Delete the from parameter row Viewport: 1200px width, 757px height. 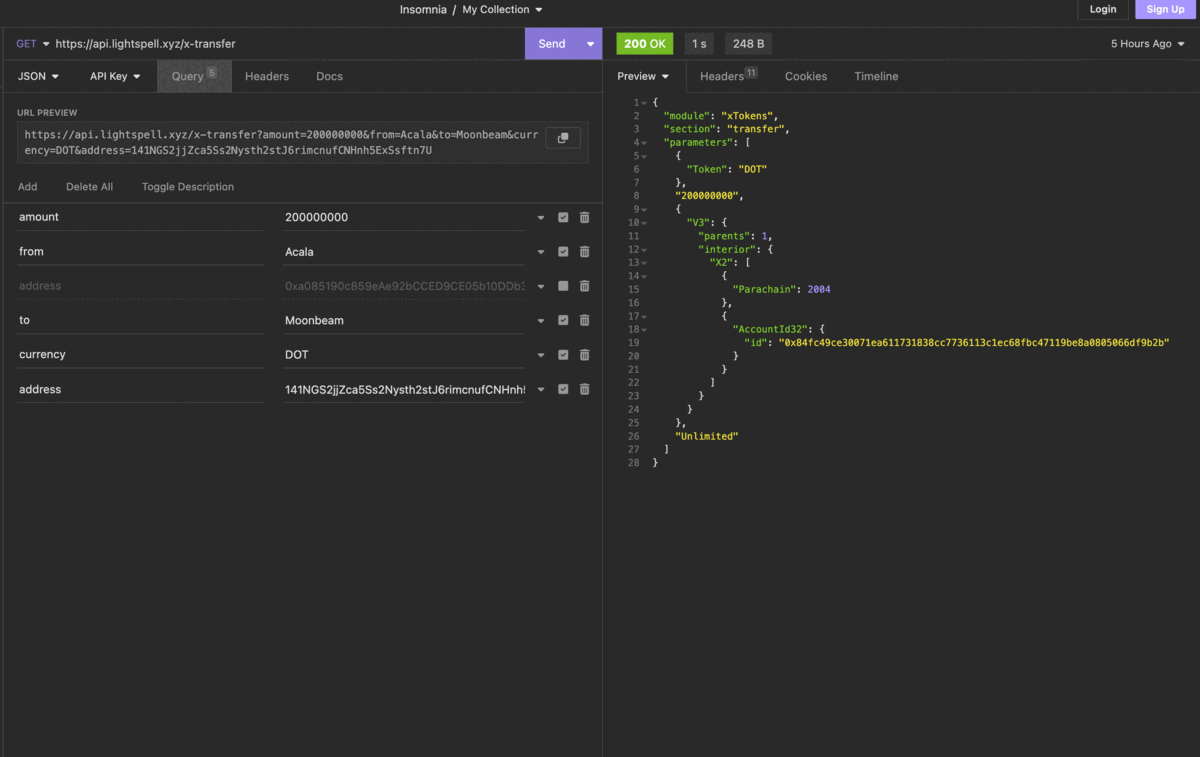(x=584, y=252)
